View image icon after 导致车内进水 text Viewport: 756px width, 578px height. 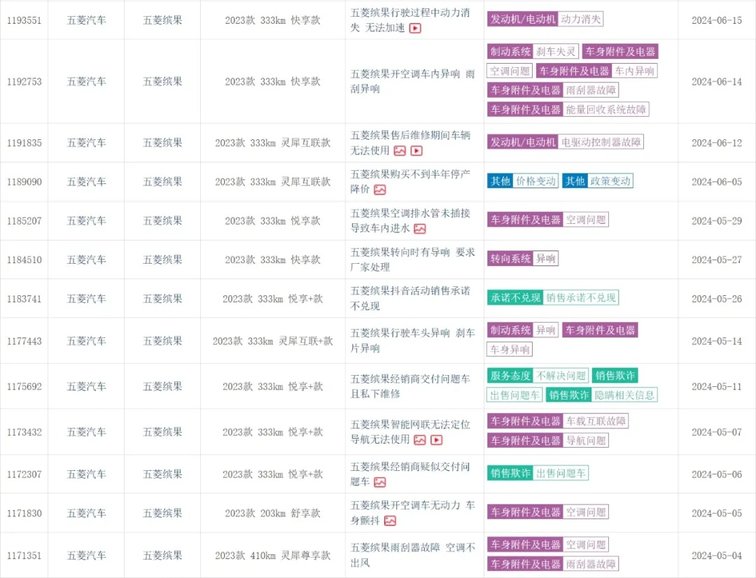tap(420, 228)
